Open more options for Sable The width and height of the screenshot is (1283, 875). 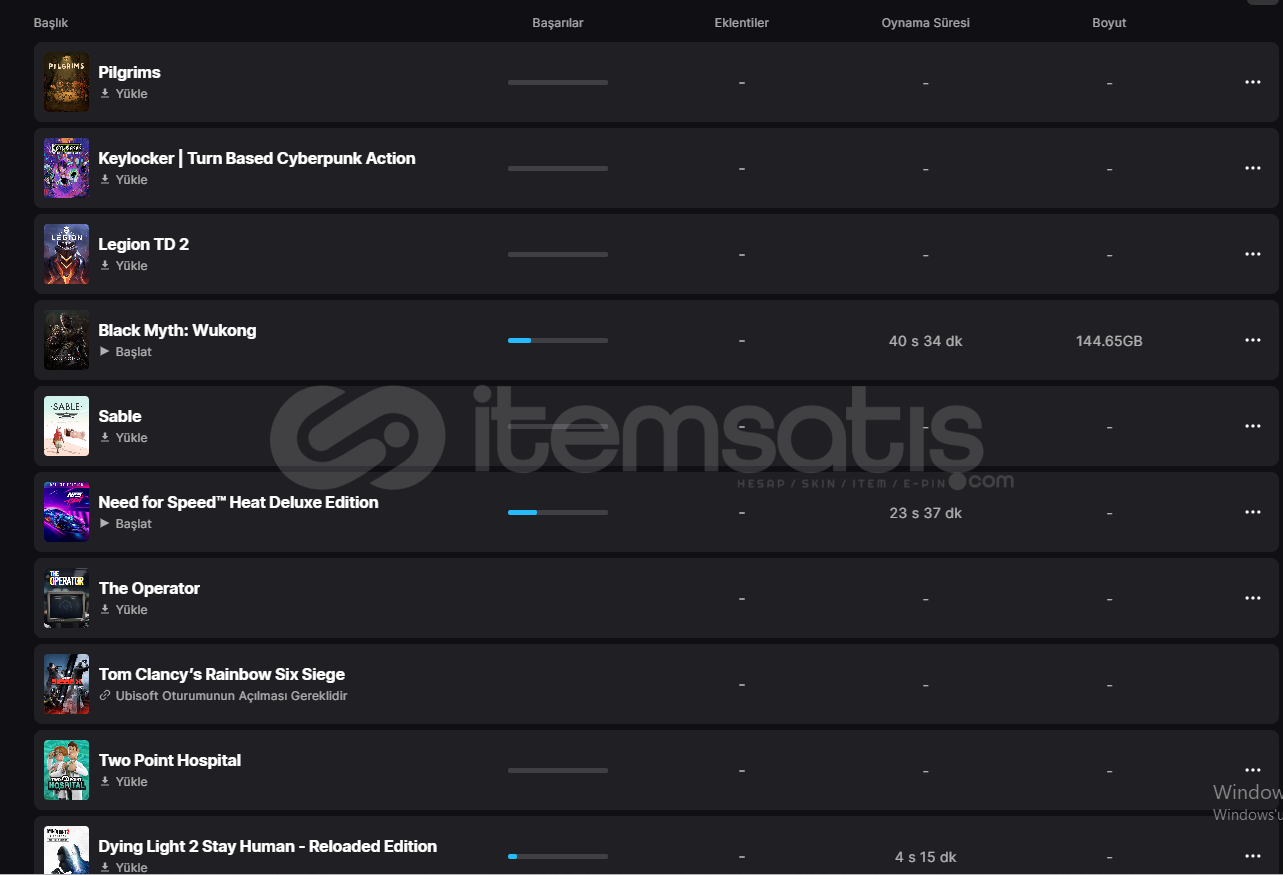(x=1252, y=426)
